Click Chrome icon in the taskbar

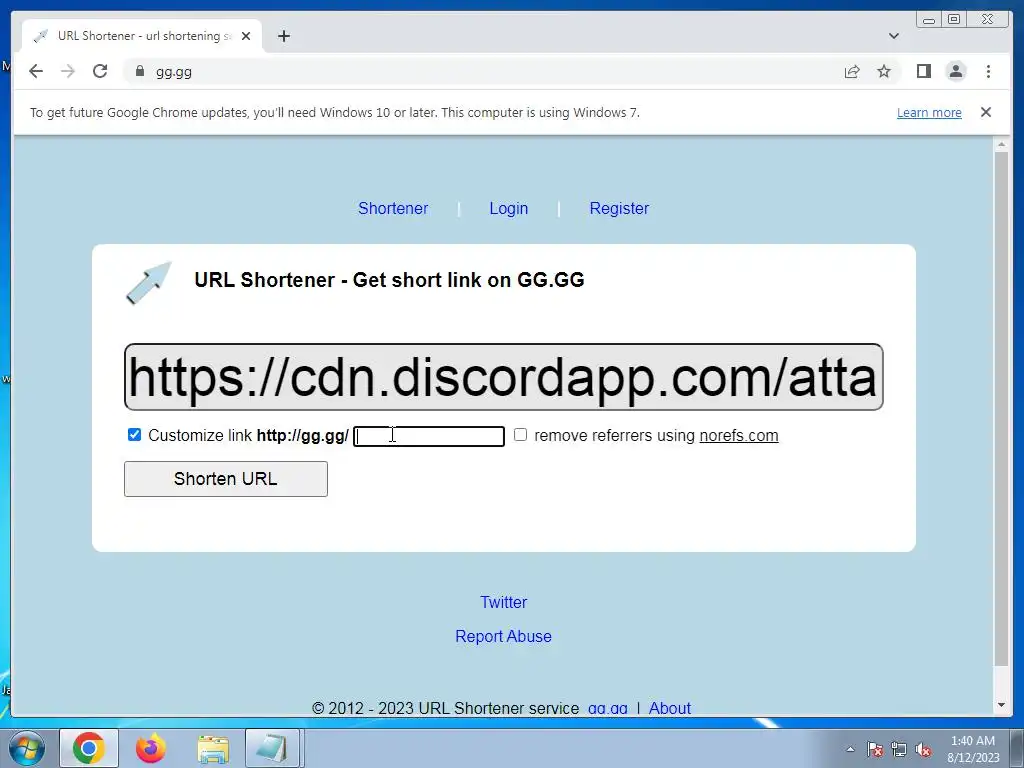click(x=89, y=748)
